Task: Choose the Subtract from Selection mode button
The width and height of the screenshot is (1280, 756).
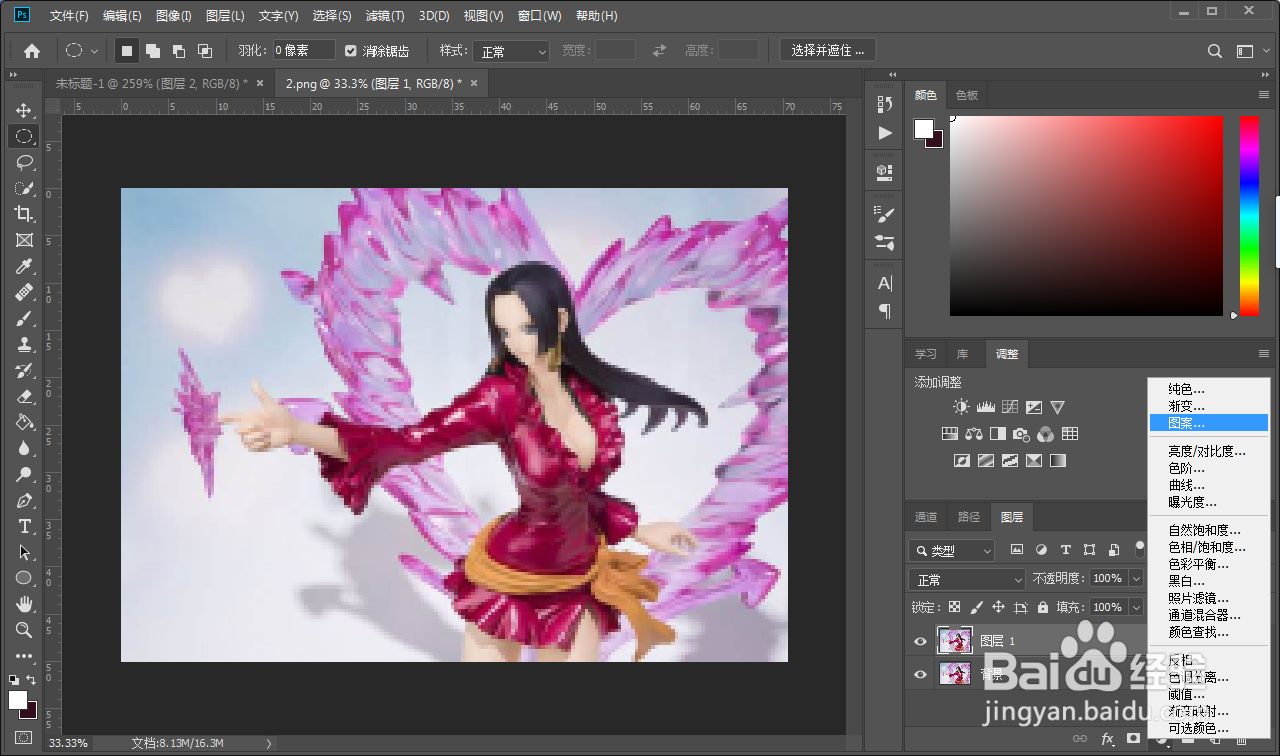Action: pyautogui.click(x=179, y=51)
